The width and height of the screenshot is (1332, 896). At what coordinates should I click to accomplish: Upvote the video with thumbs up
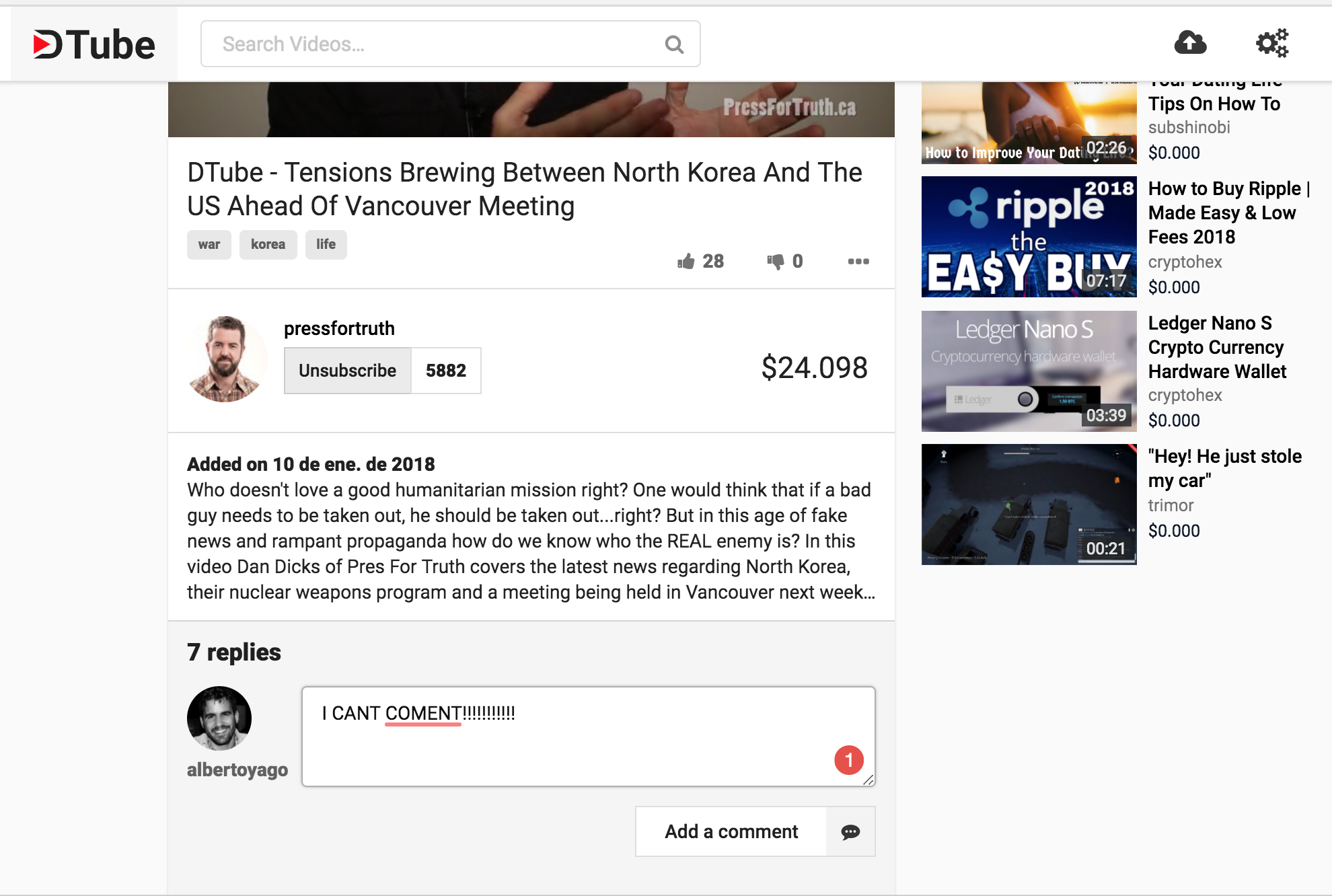[x=686, y=262]
